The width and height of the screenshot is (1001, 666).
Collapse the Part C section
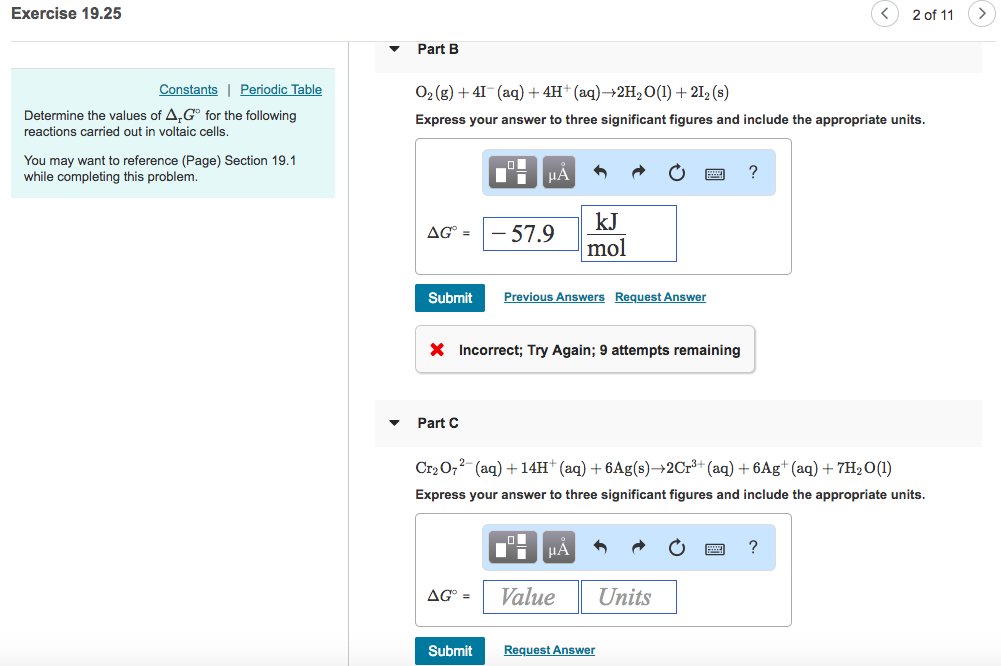point(394,422)
